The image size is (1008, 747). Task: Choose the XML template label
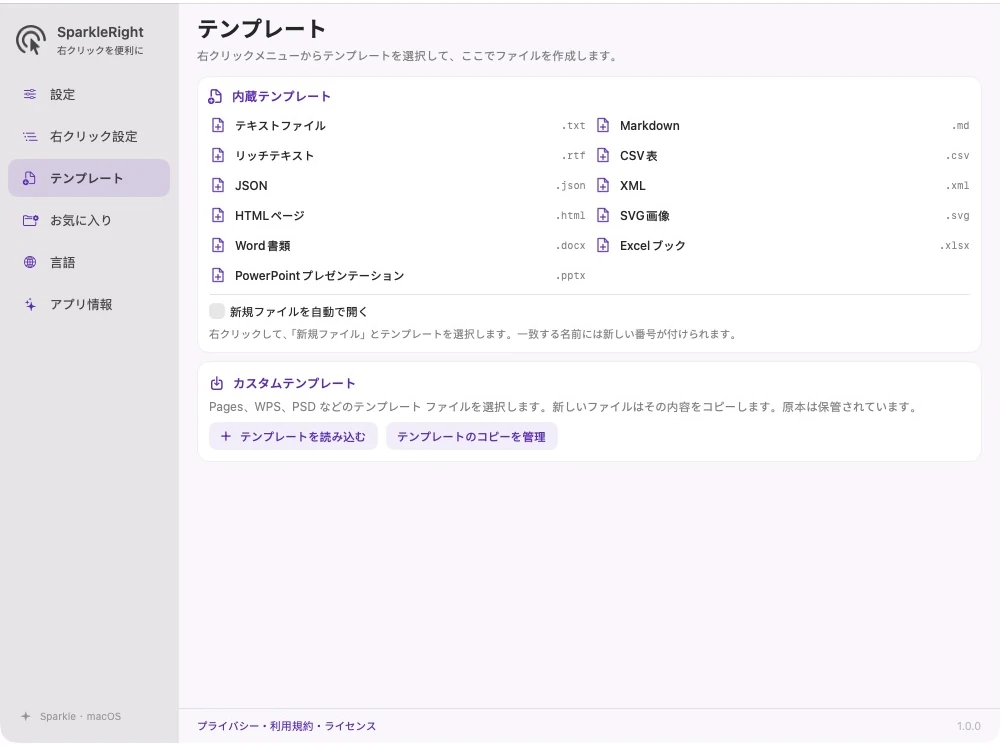[633, 186]
